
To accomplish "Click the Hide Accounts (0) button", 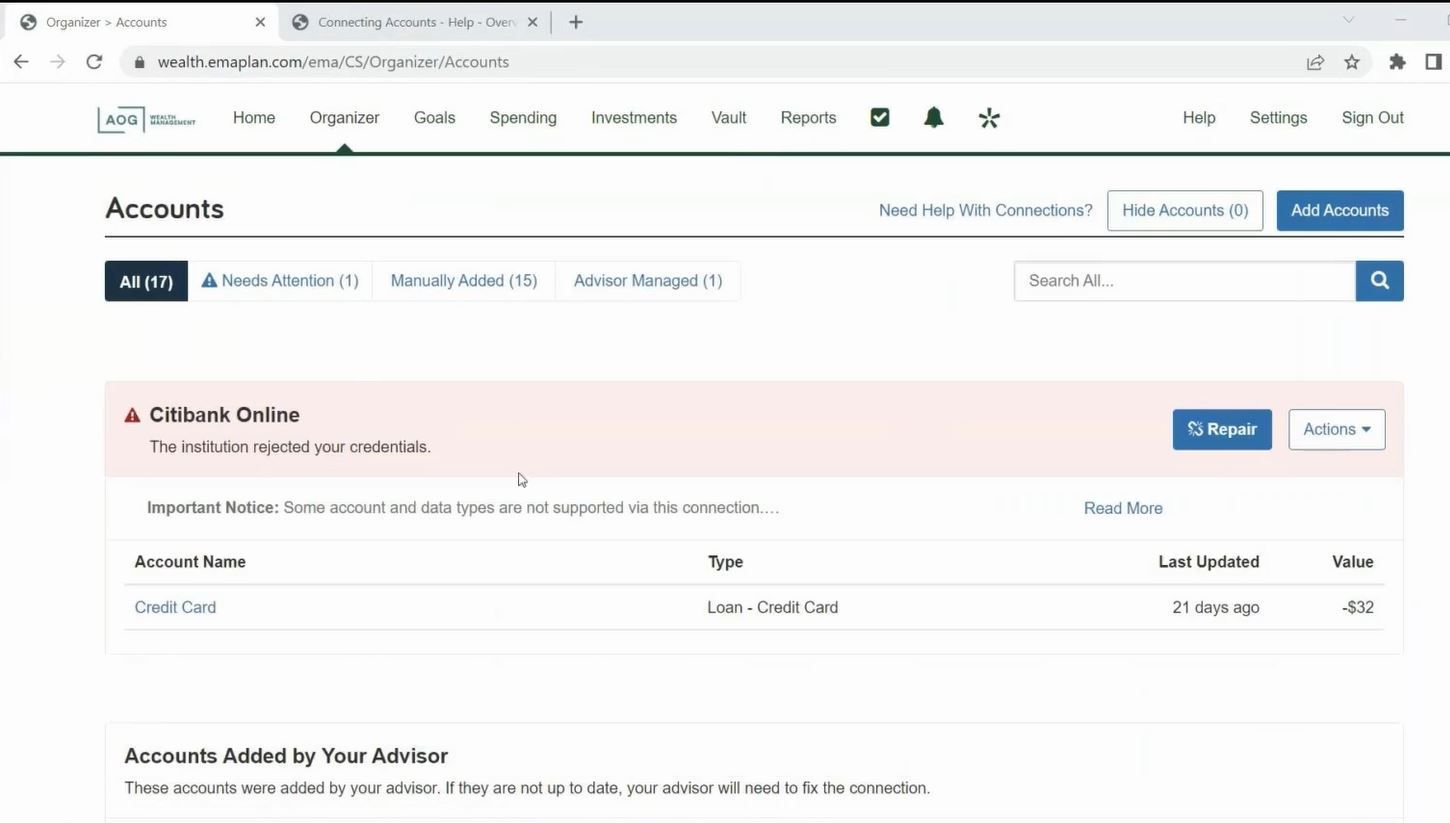I will pos(1185,210).
